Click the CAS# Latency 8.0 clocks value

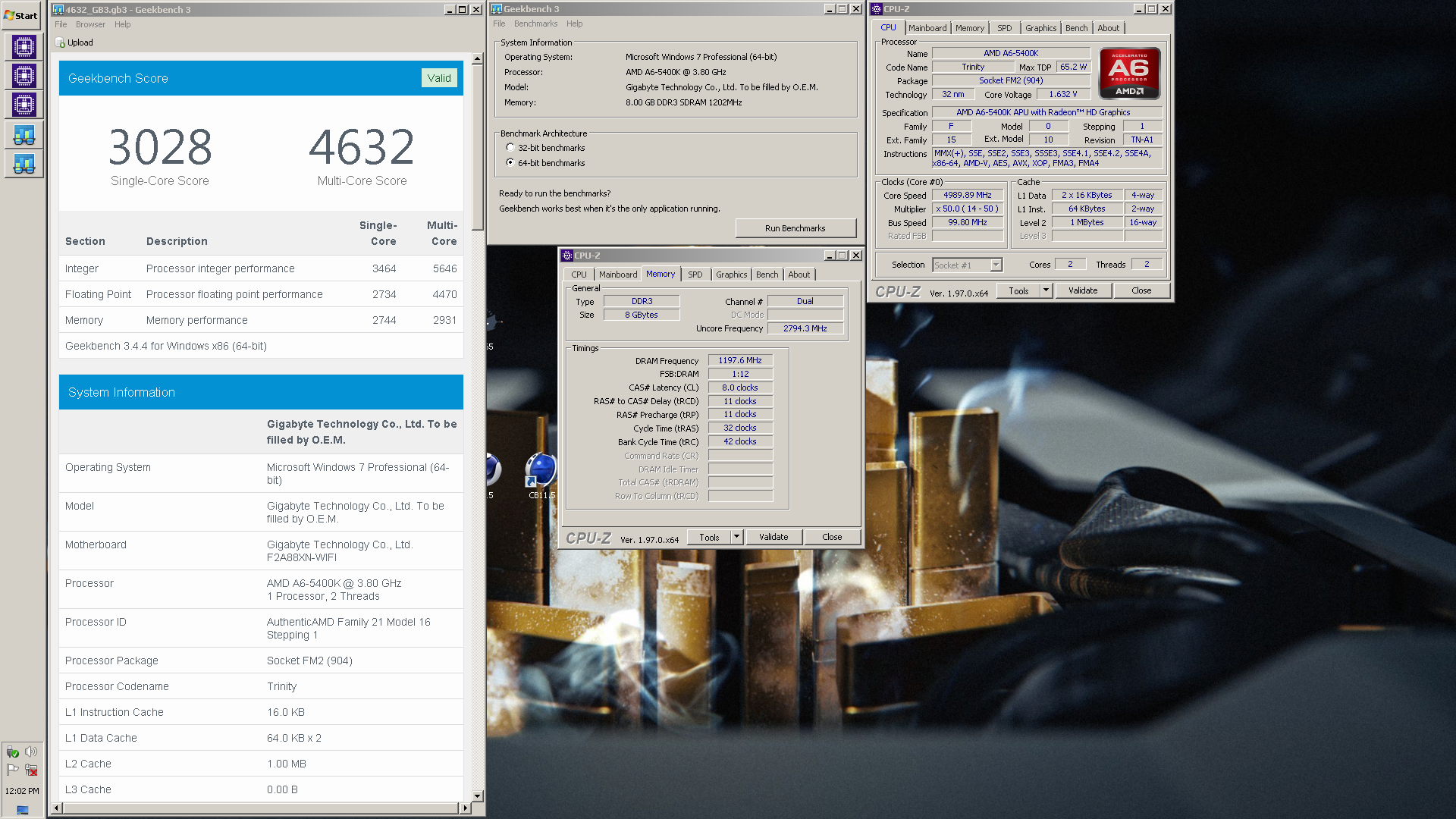click(x=740, y=388)
